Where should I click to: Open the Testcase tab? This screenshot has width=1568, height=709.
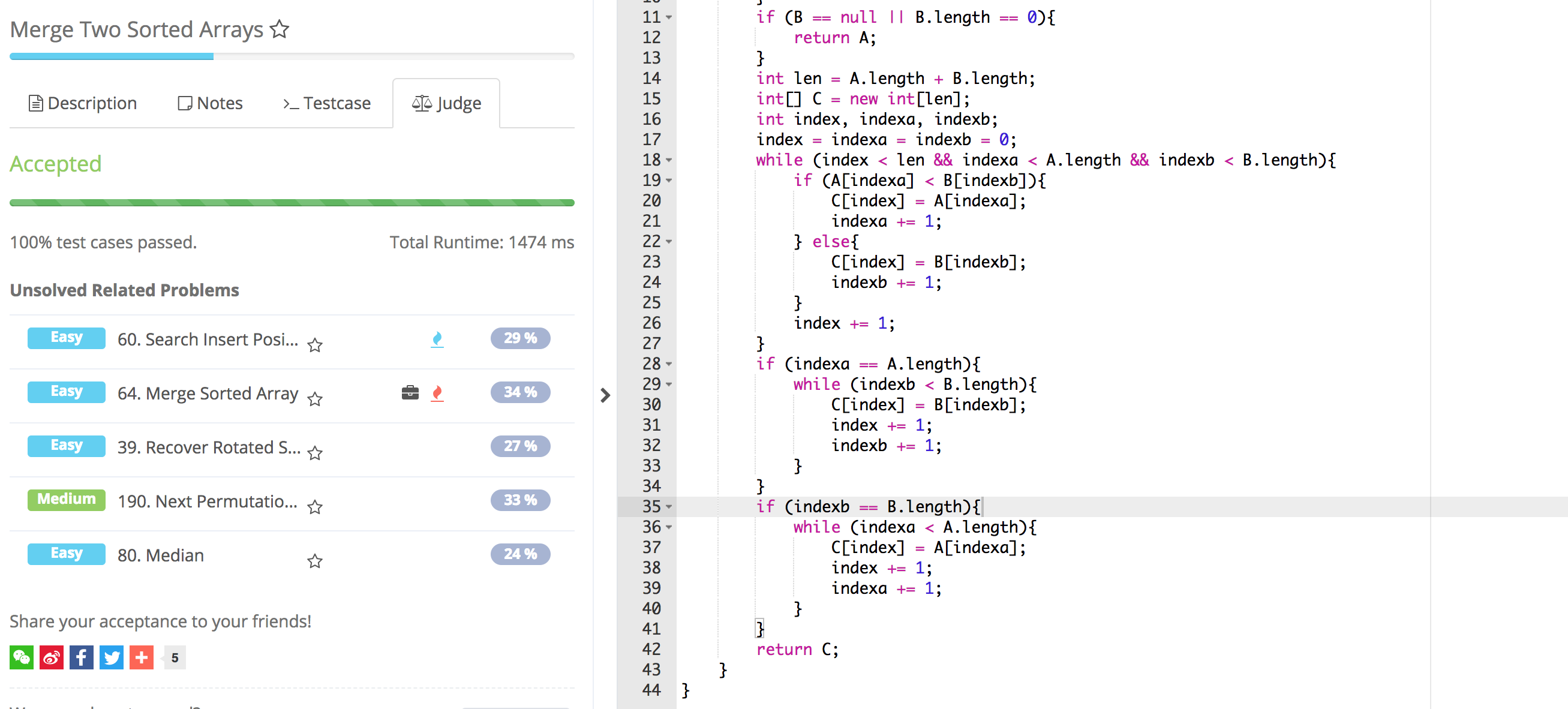327,103
